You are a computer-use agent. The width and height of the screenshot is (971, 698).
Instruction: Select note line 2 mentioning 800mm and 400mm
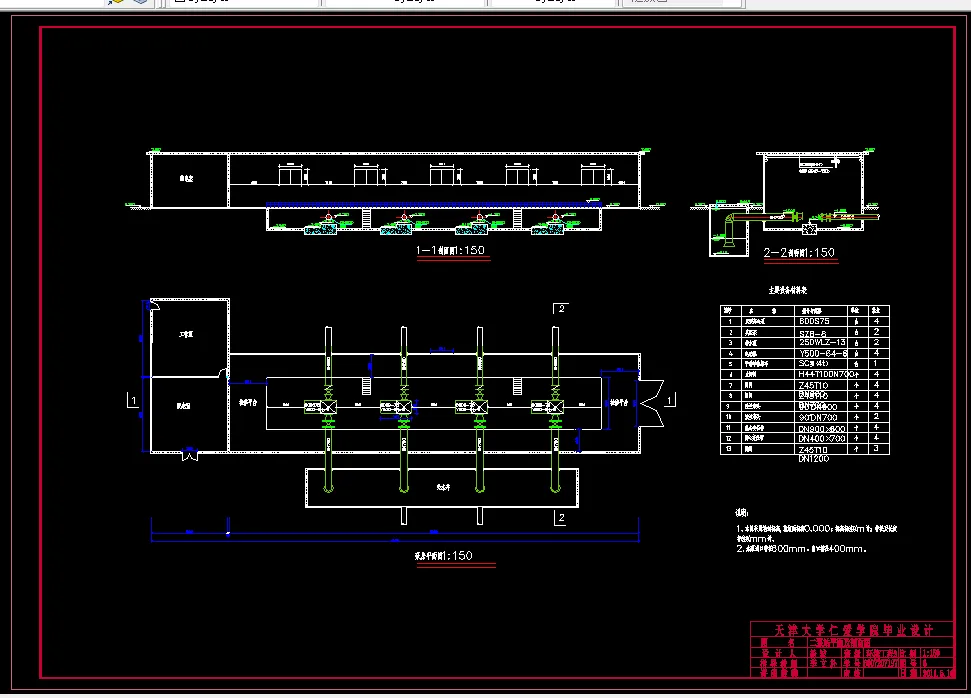coord(801,549)
